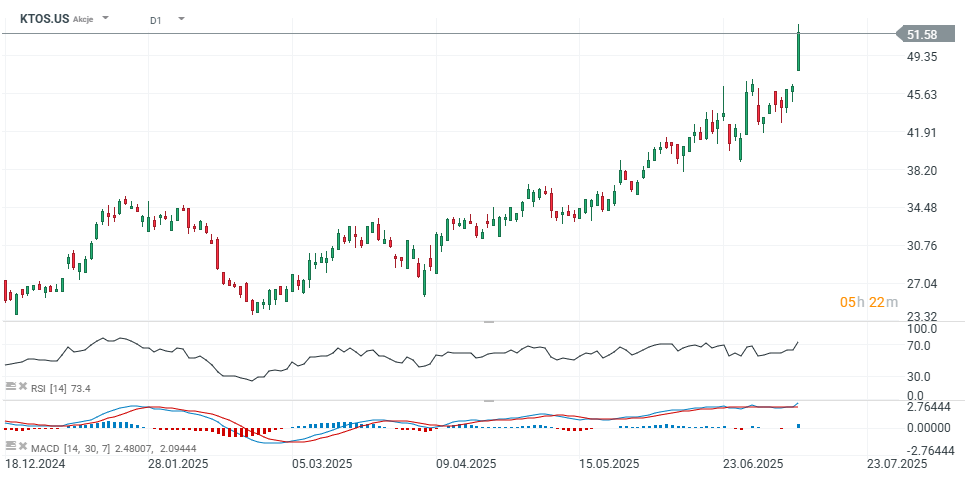Click the 09.04.2025 date label
Screen dimensions: 967x480
(x=466, y=463)
